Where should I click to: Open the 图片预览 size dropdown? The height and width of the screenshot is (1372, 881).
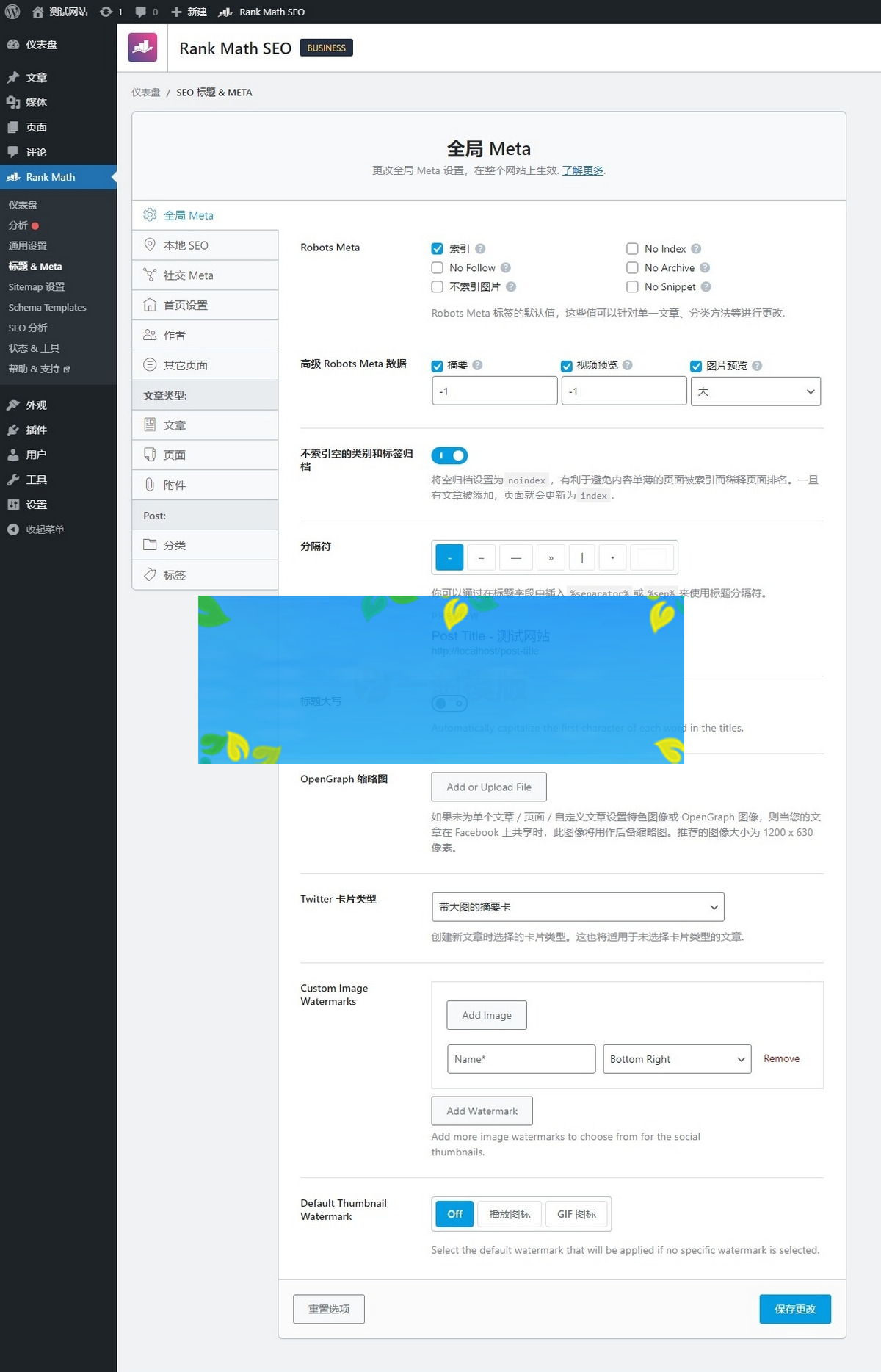coord(755,391)
